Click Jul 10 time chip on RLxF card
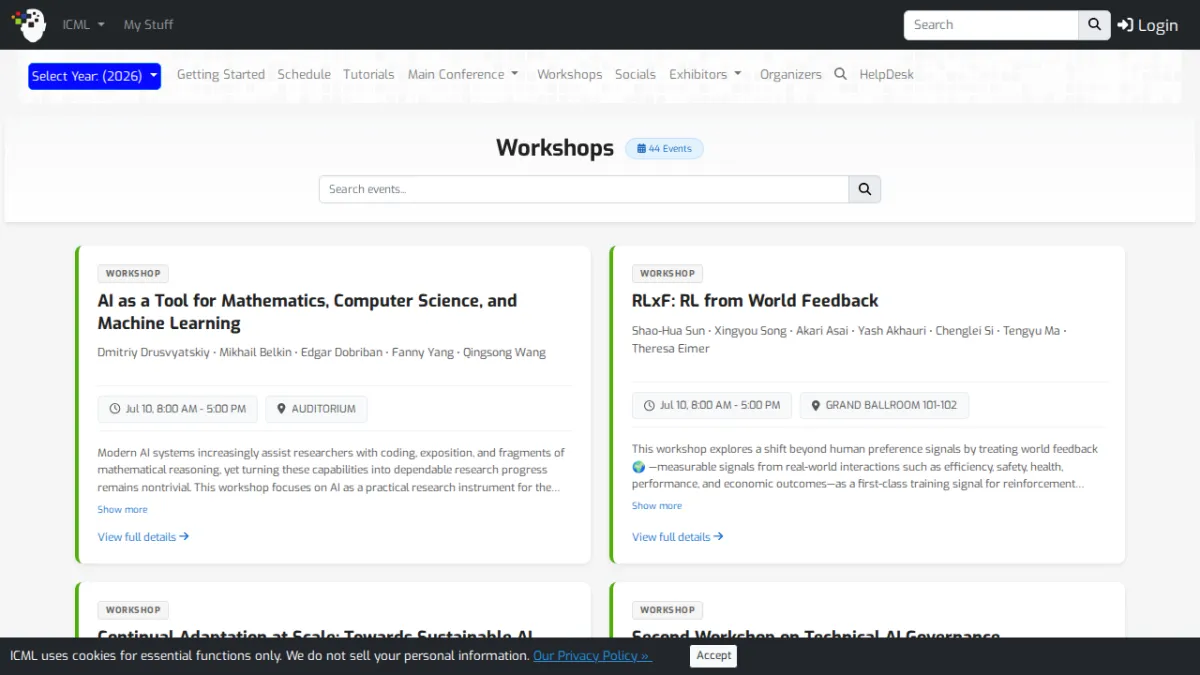Screen dimensions: 1200x675 click(x=712, y=406)
